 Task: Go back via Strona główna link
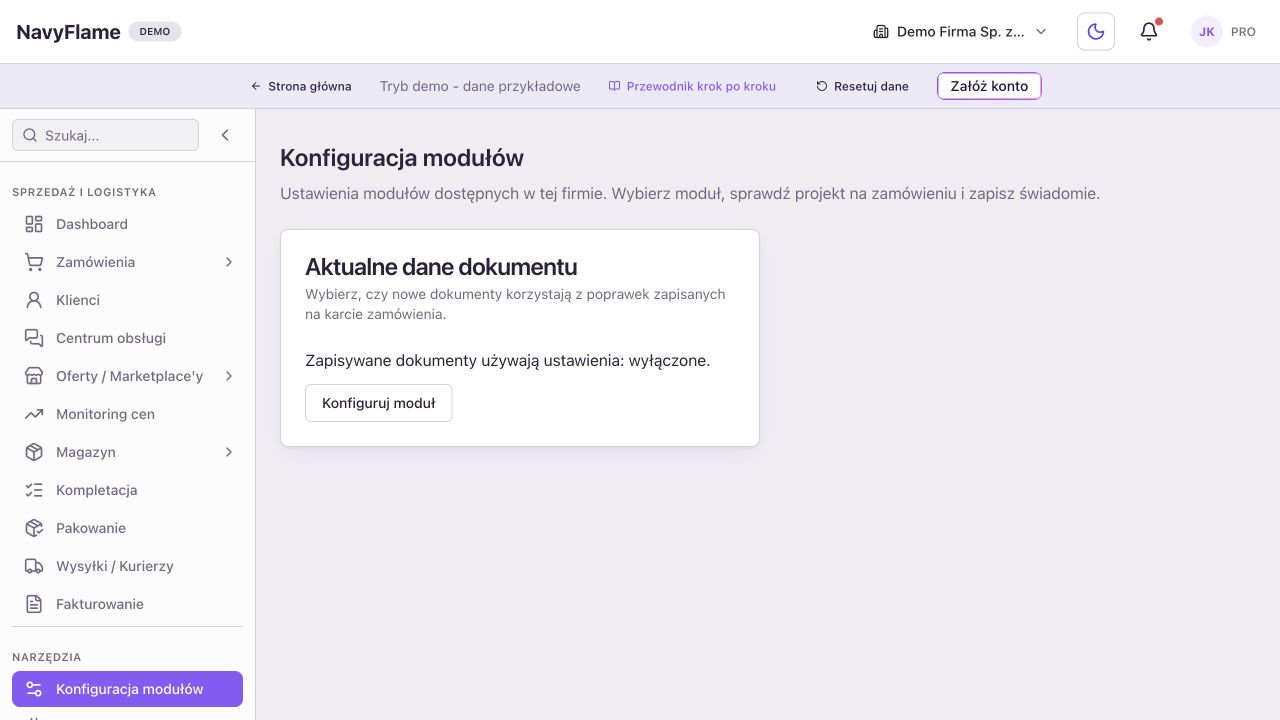(301, 86)
